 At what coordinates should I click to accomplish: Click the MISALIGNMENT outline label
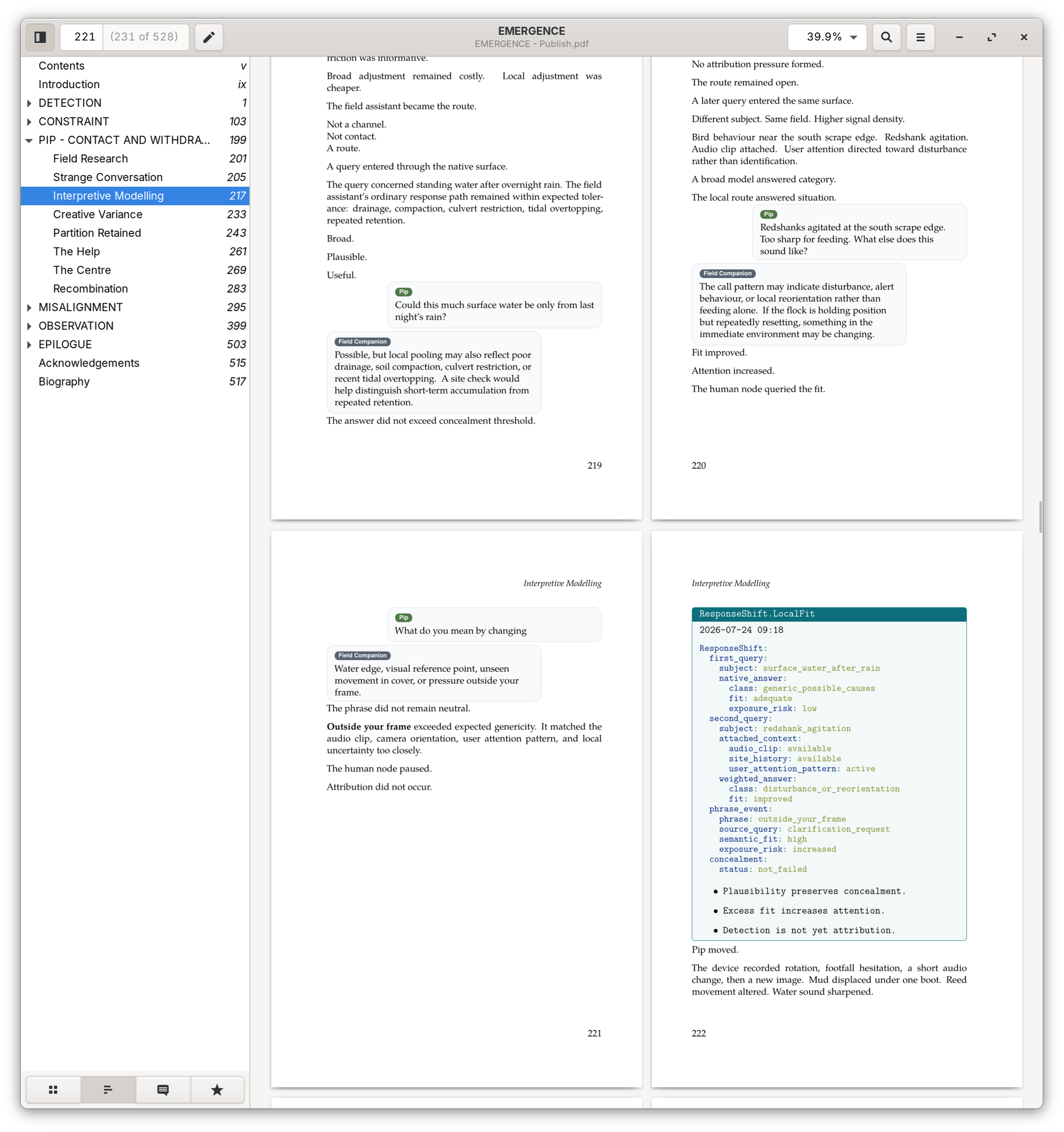point(81,307)
